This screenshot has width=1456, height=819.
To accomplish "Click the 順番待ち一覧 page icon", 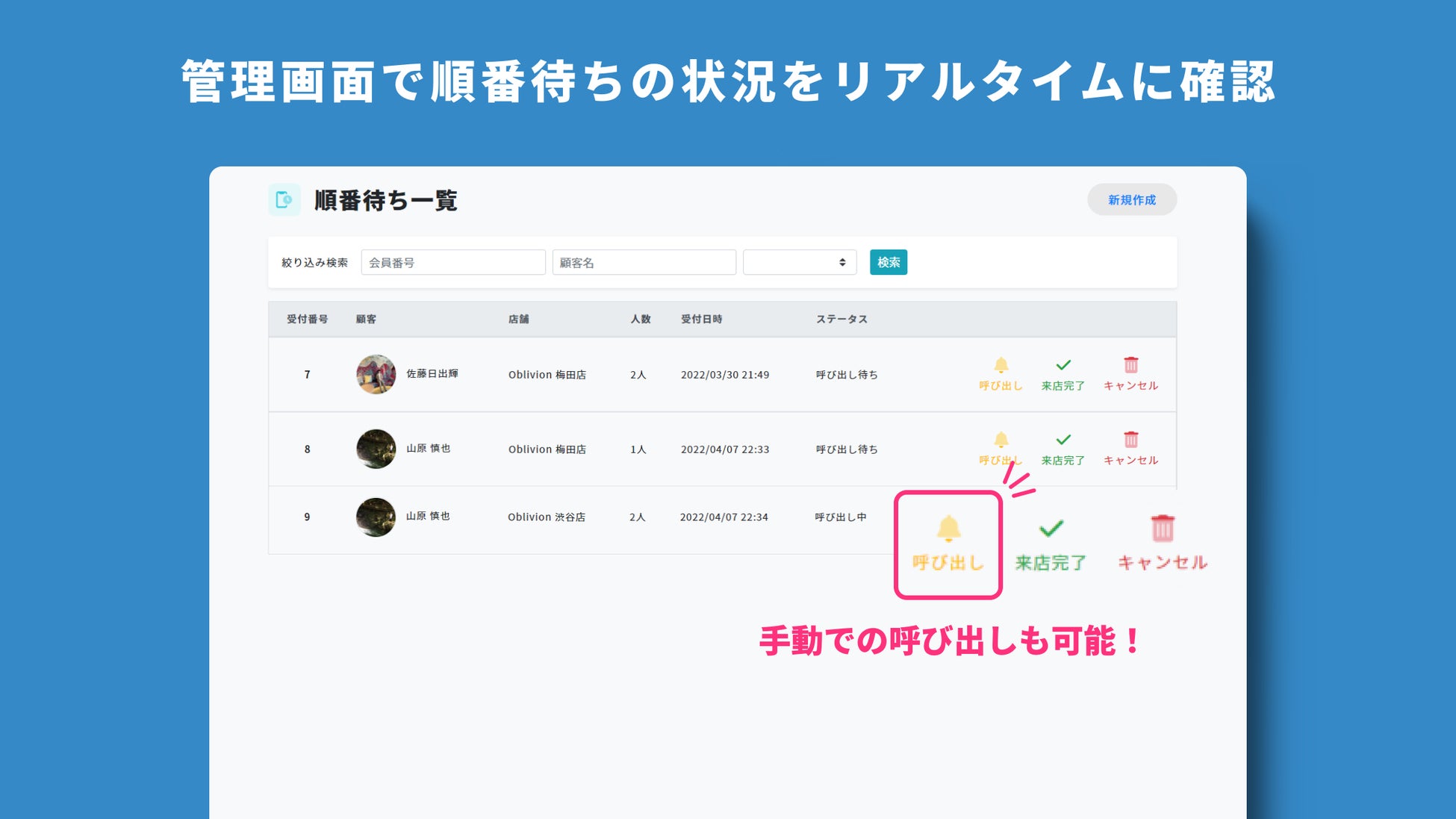I will point(284,200).
